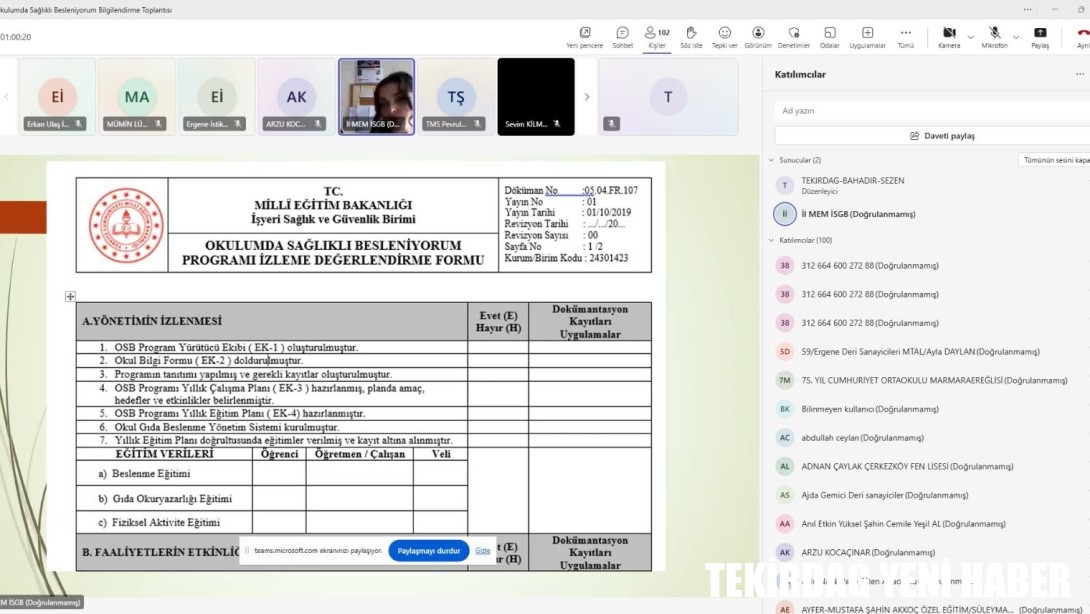Click window more options ellipsis in title bar
Image resolution: width=1090 pixels, height=614 pixels.
pyautogui.click(x=1027, y=10)
